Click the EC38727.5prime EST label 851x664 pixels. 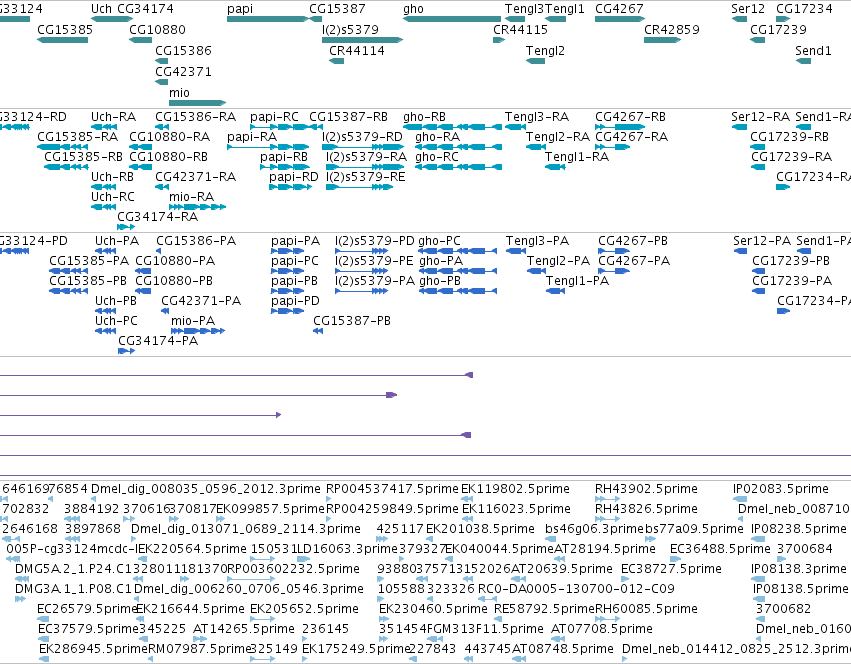click(671, 569)
